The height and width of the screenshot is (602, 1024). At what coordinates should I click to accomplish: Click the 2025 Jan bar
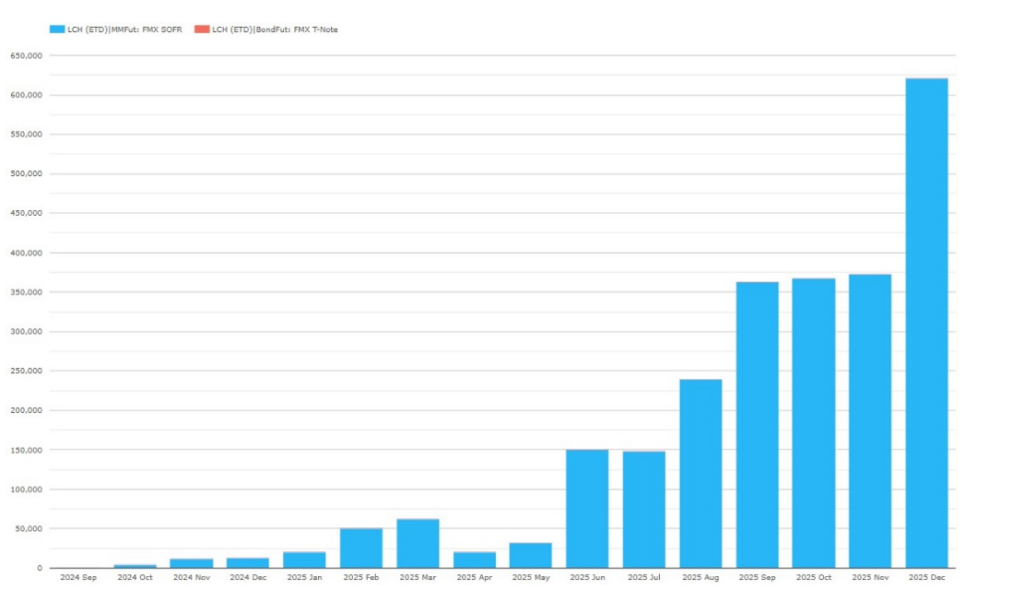(304, 560)
